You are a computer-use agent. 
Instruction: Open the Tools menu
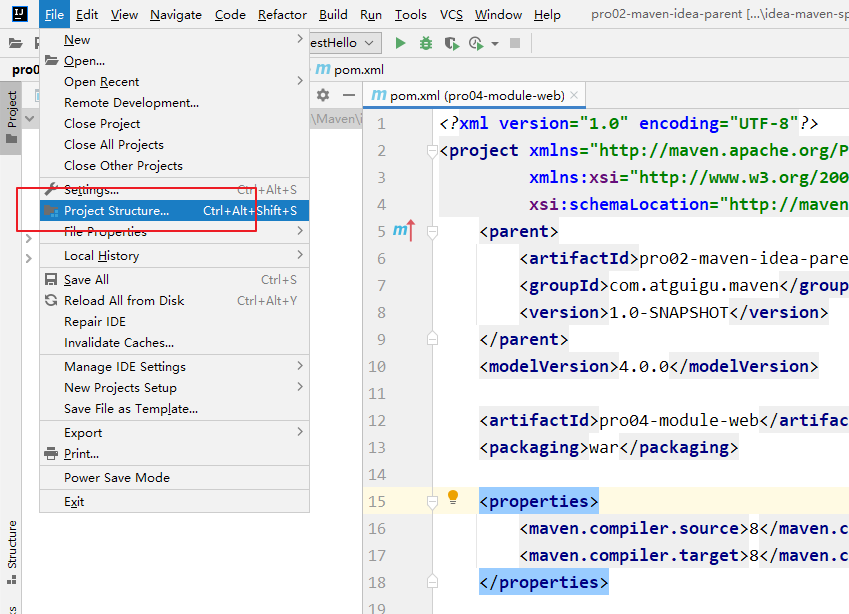click(410, 15)
